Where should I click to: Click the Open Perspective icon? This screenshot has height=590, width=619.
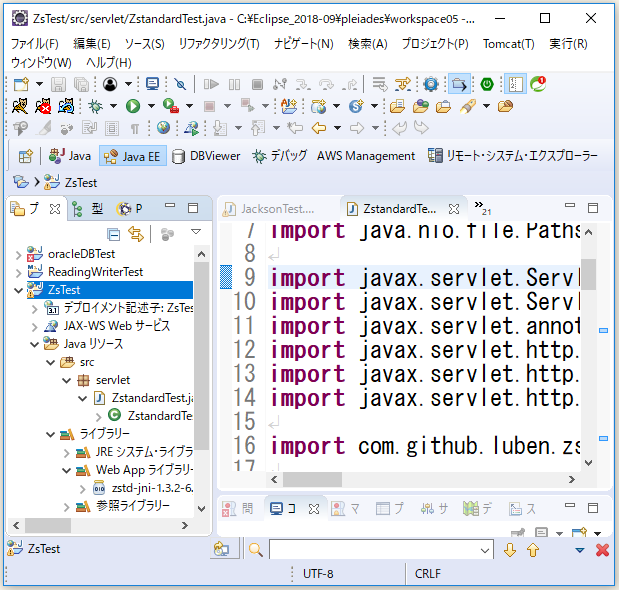(x=26, y=156)
